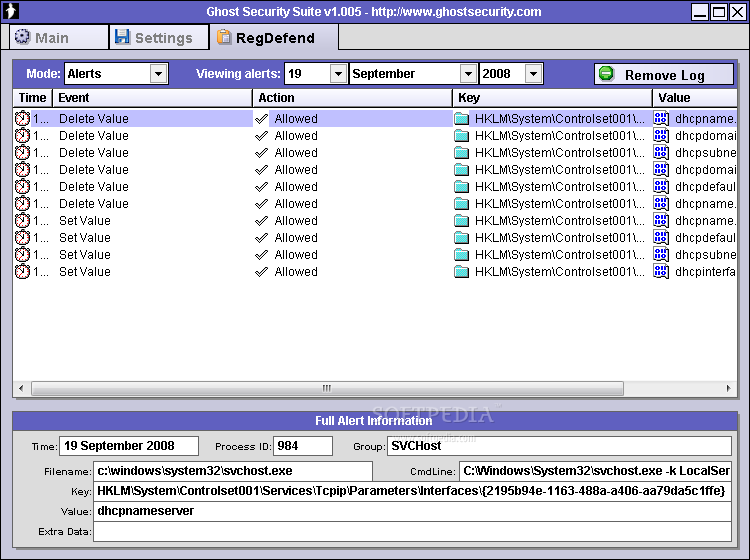The image size is (750, 560).
Task: Click the green icon in Remove Log button
Action: click(x=607, y=74)
